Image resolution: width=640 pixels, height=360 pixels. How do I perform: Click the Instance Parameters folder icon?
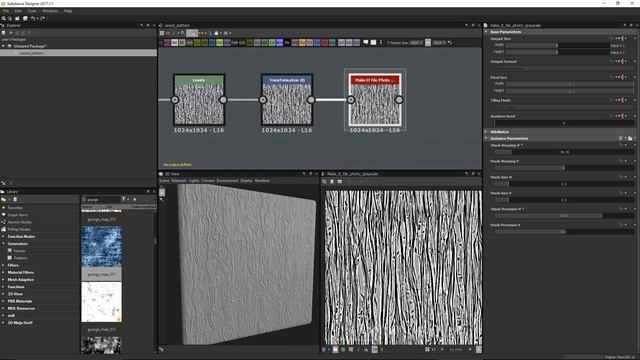point(630,138)
